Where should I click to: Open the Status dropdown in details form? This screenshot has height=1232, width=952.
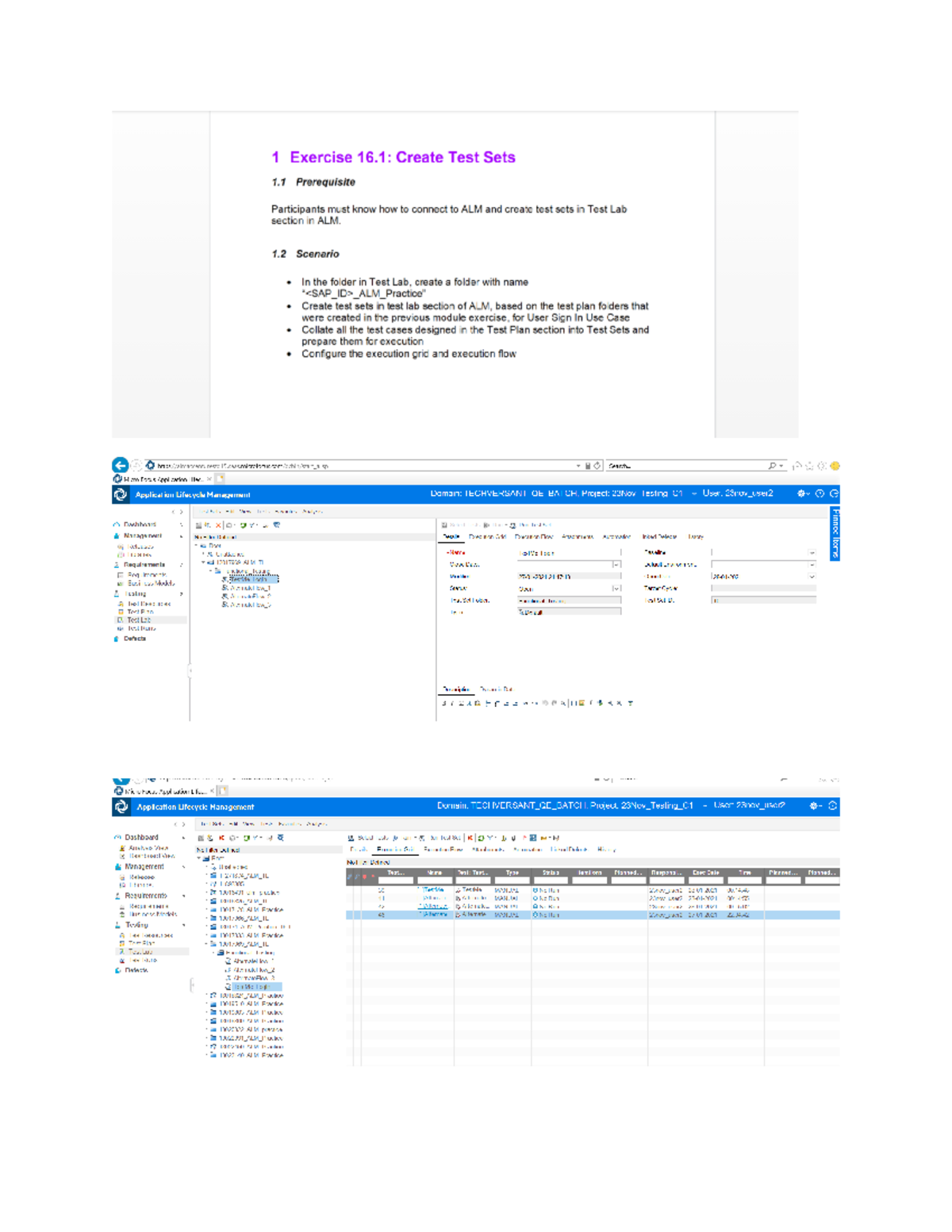(616, 589)
